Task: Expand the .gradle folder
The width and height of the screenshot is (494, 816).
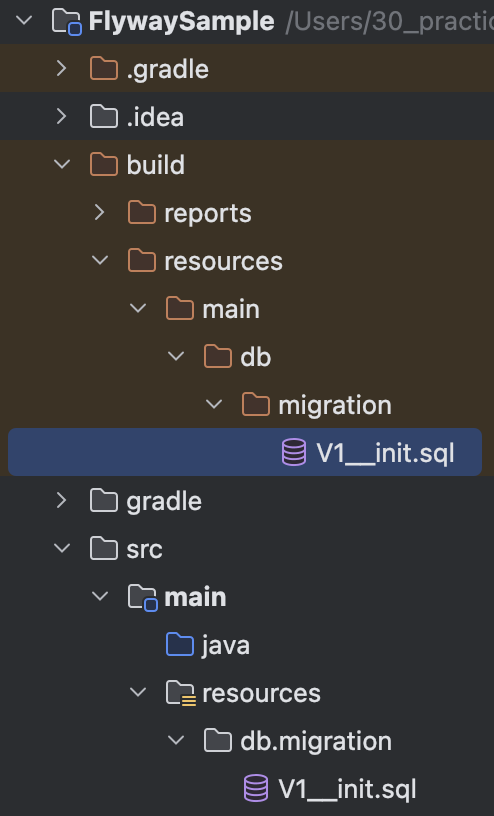Action: 62,69
